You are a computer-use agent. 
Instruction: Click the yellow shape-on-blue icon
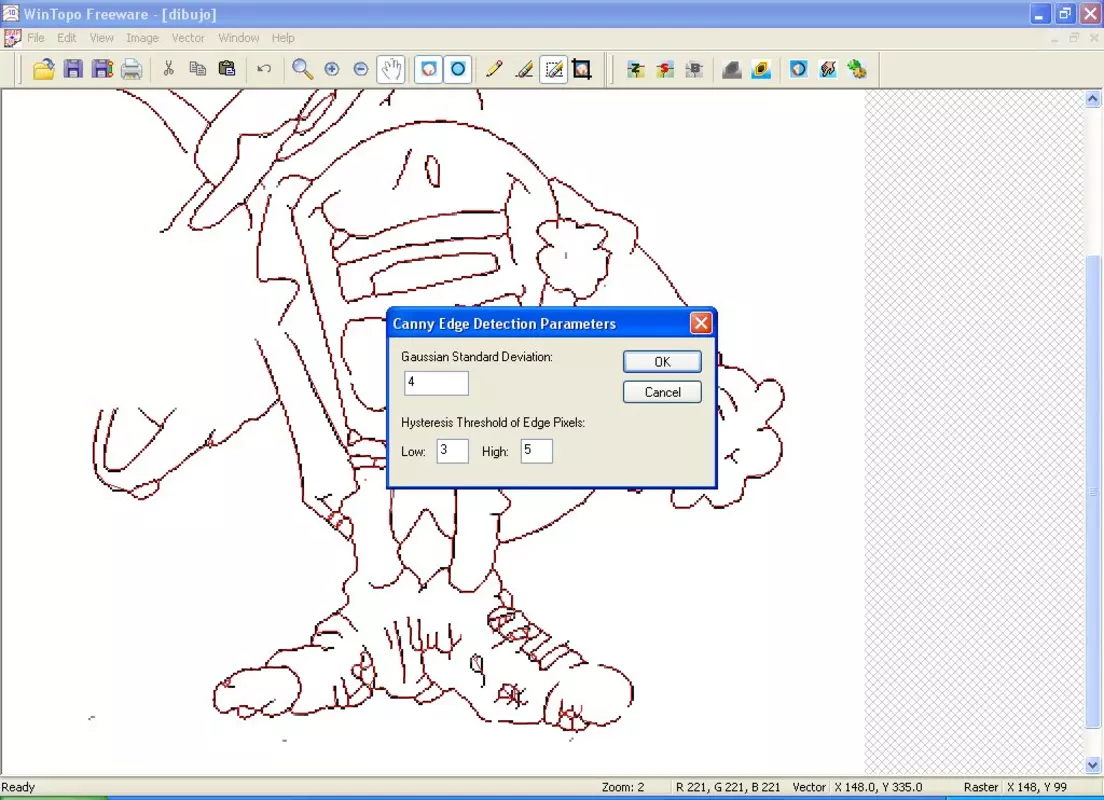(761, 69)
